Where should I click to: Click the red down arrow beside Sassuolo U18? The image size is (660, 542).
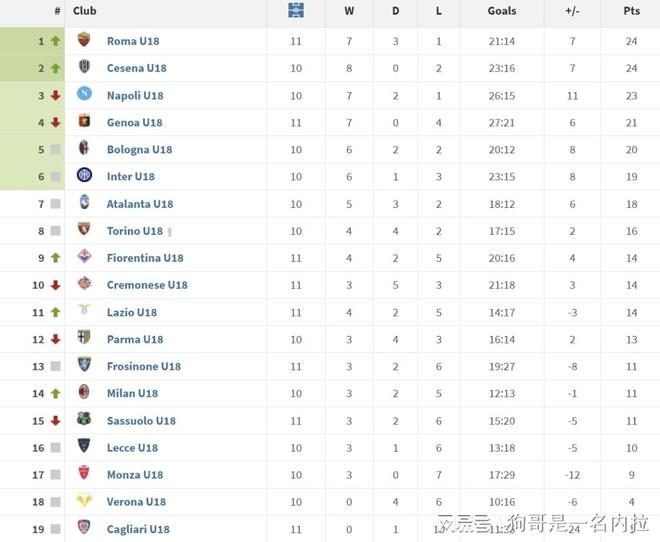pos(56,420)
